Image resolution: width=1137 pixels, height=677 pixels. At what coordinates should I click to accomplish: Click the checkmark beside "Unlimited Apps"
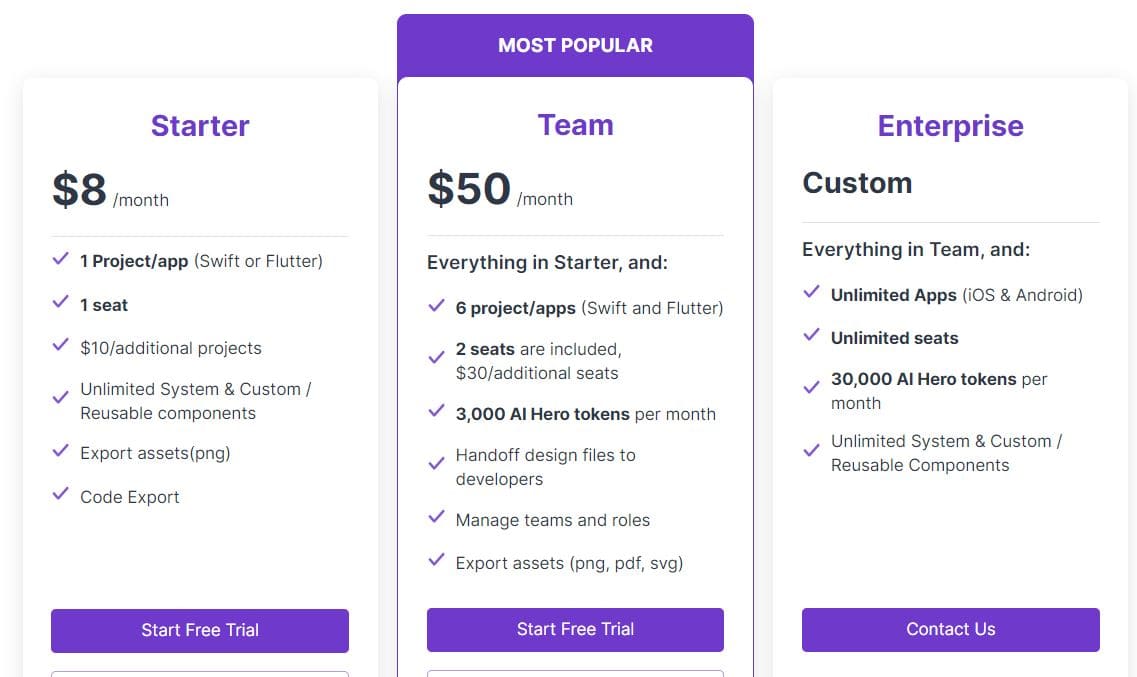(x=810, y=294)
